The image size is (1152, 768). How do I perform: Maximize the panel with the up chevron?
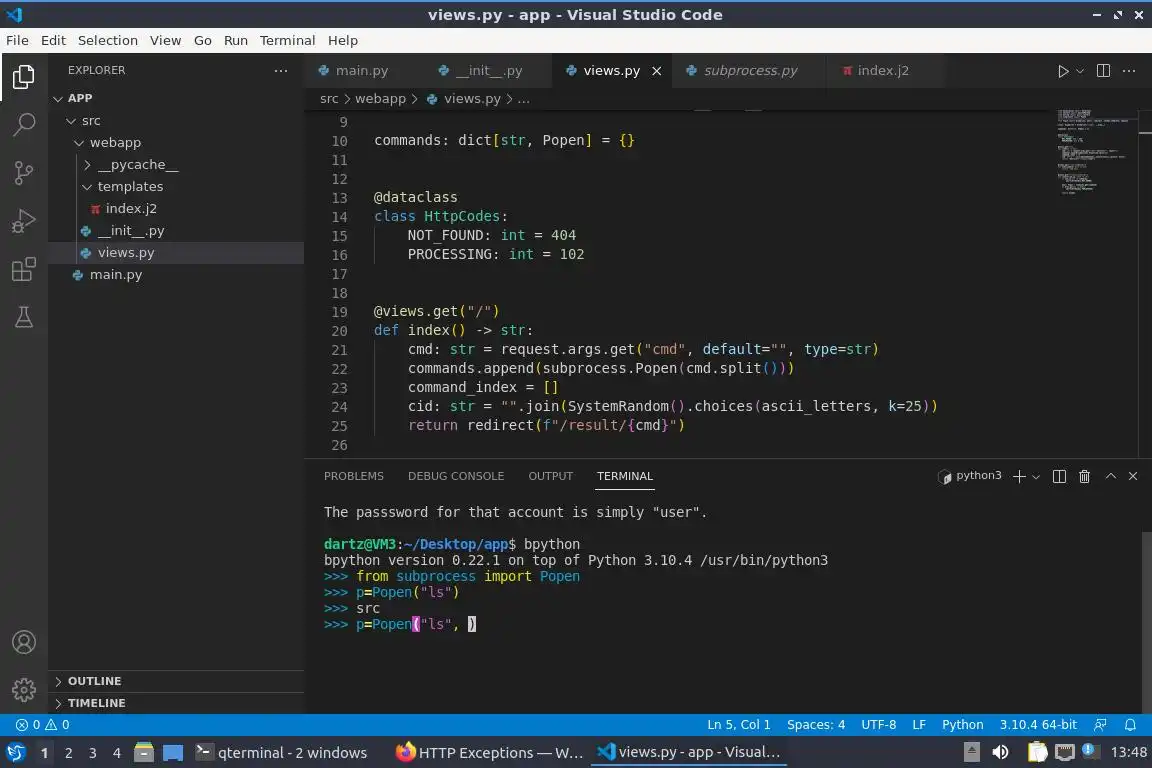pos(1111,476)
